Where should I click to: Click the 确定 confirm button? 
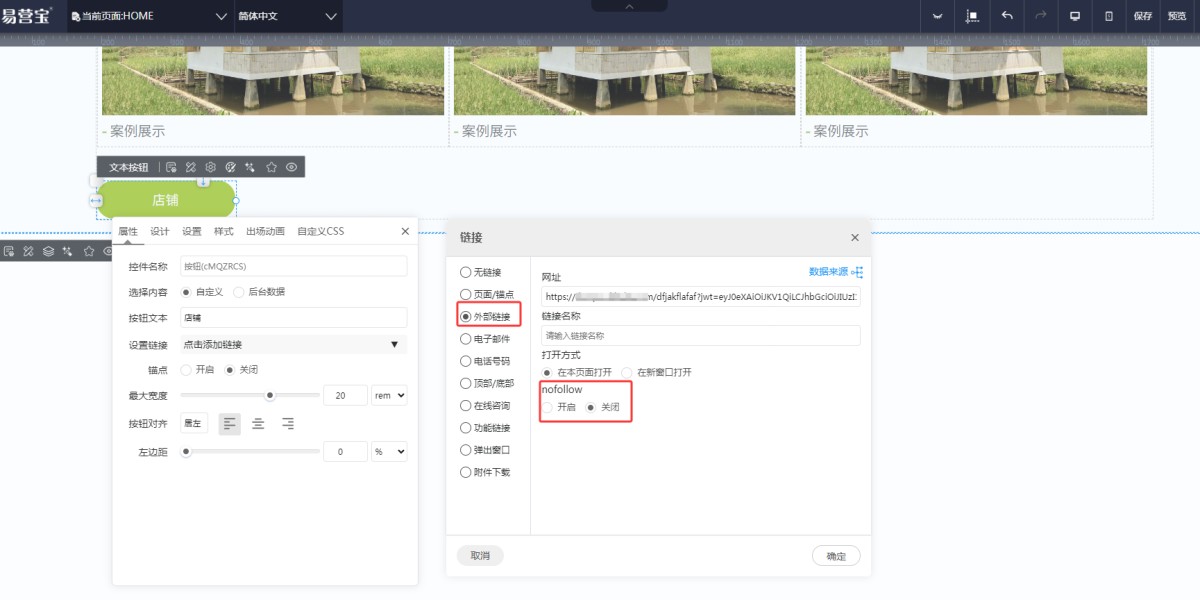tap(836, 556)
